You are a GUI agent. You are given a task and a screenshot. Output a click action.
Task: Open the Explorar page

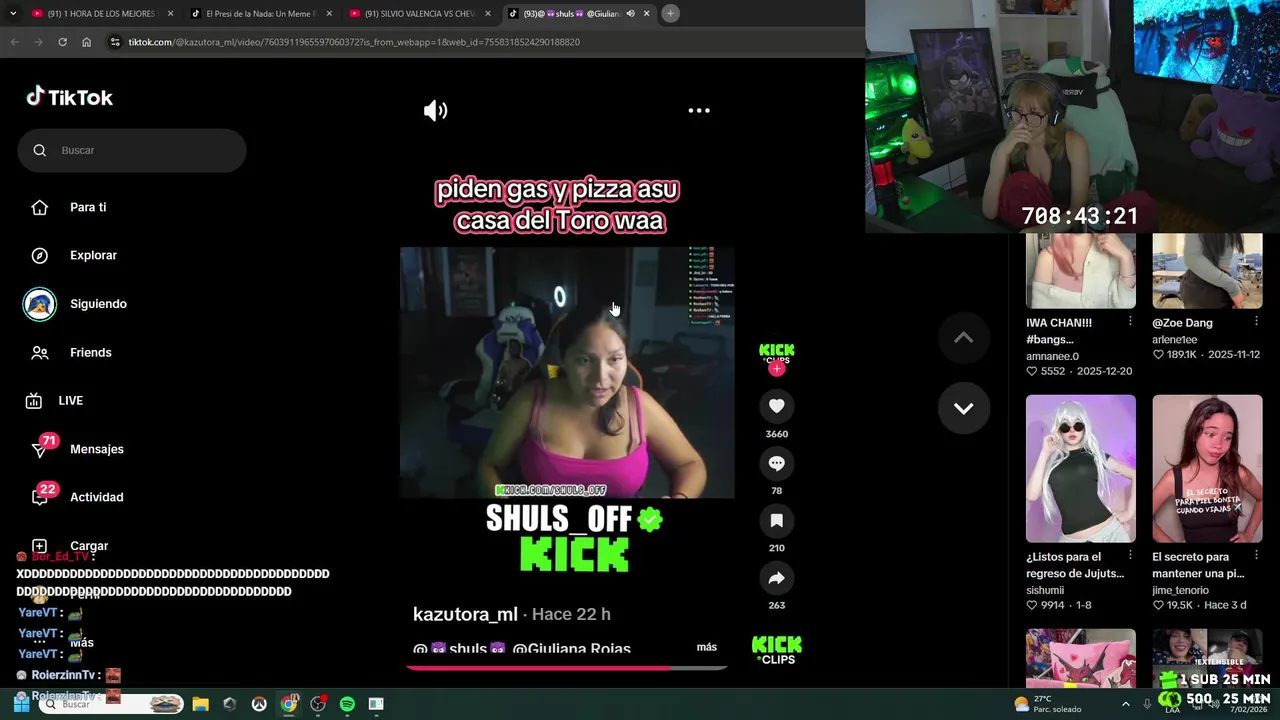(x=93, y=255)
